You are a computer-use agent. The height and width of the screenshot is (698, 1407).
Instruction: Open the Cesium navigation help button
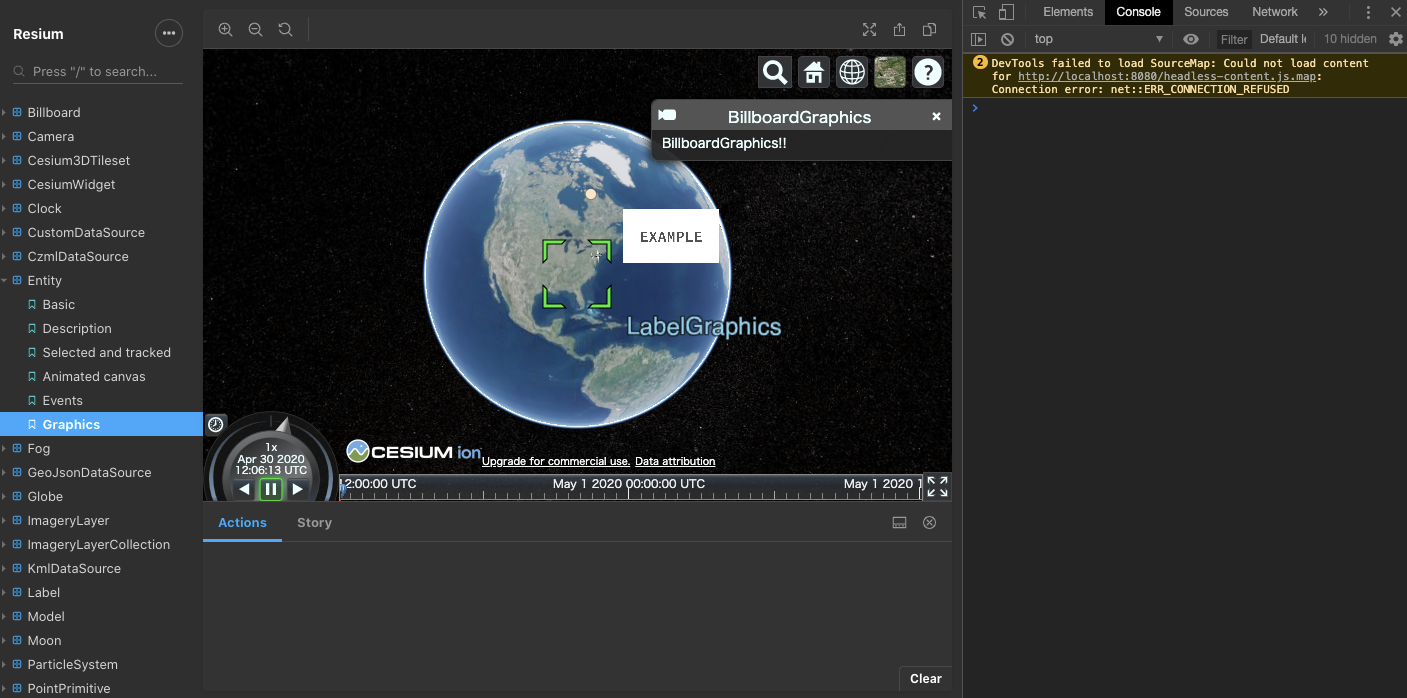[x=927, y=73]
